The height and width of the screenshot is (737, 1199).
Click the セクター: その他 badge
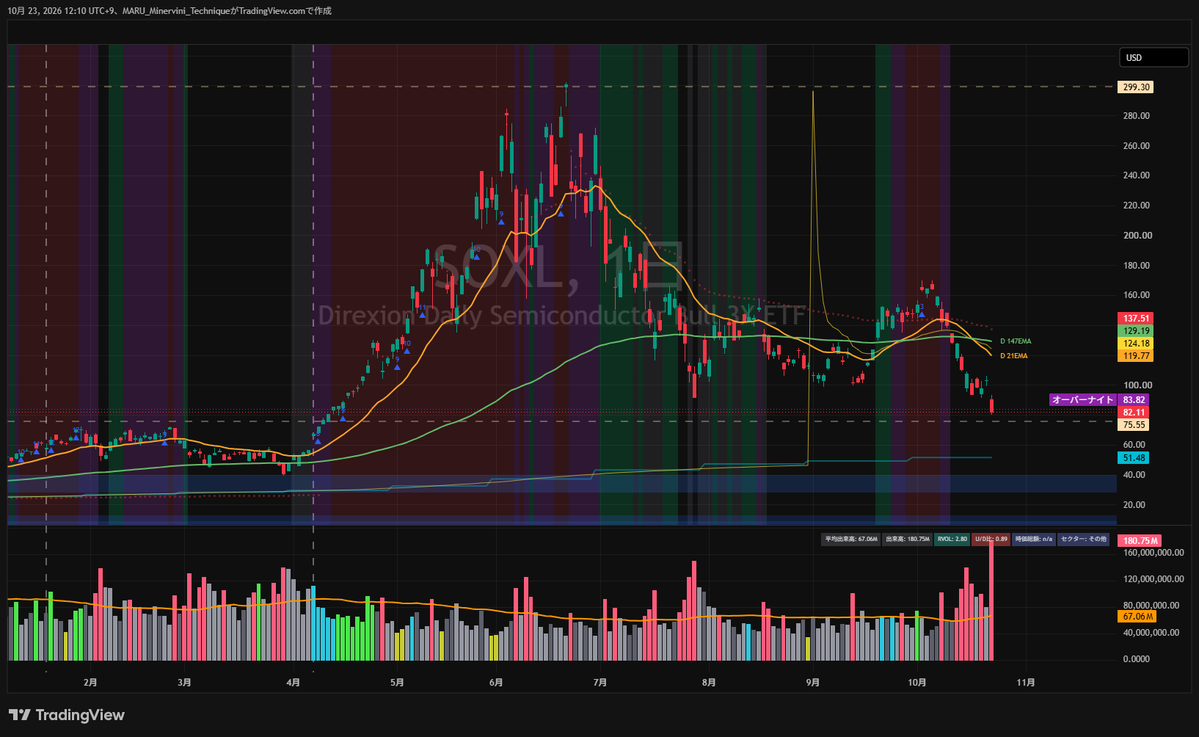pyautogui.click(x=1084, y=539)
